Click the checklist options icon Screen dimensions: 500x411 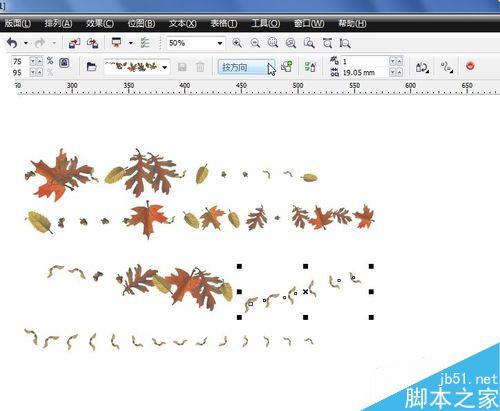pyautogui.click(x=145, y=43)
